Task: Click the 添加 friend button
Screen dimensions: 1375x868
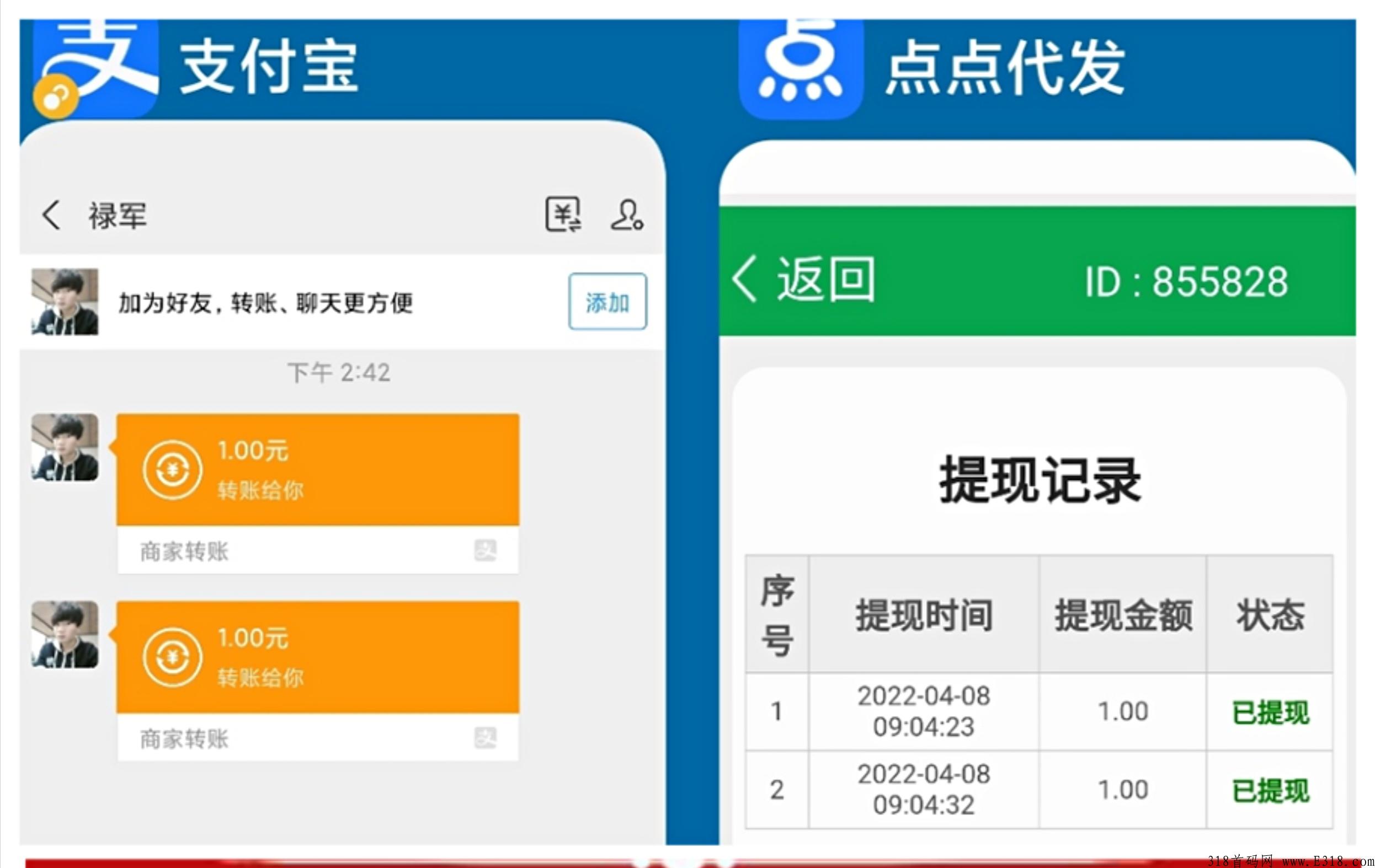Action: (607, 301)
